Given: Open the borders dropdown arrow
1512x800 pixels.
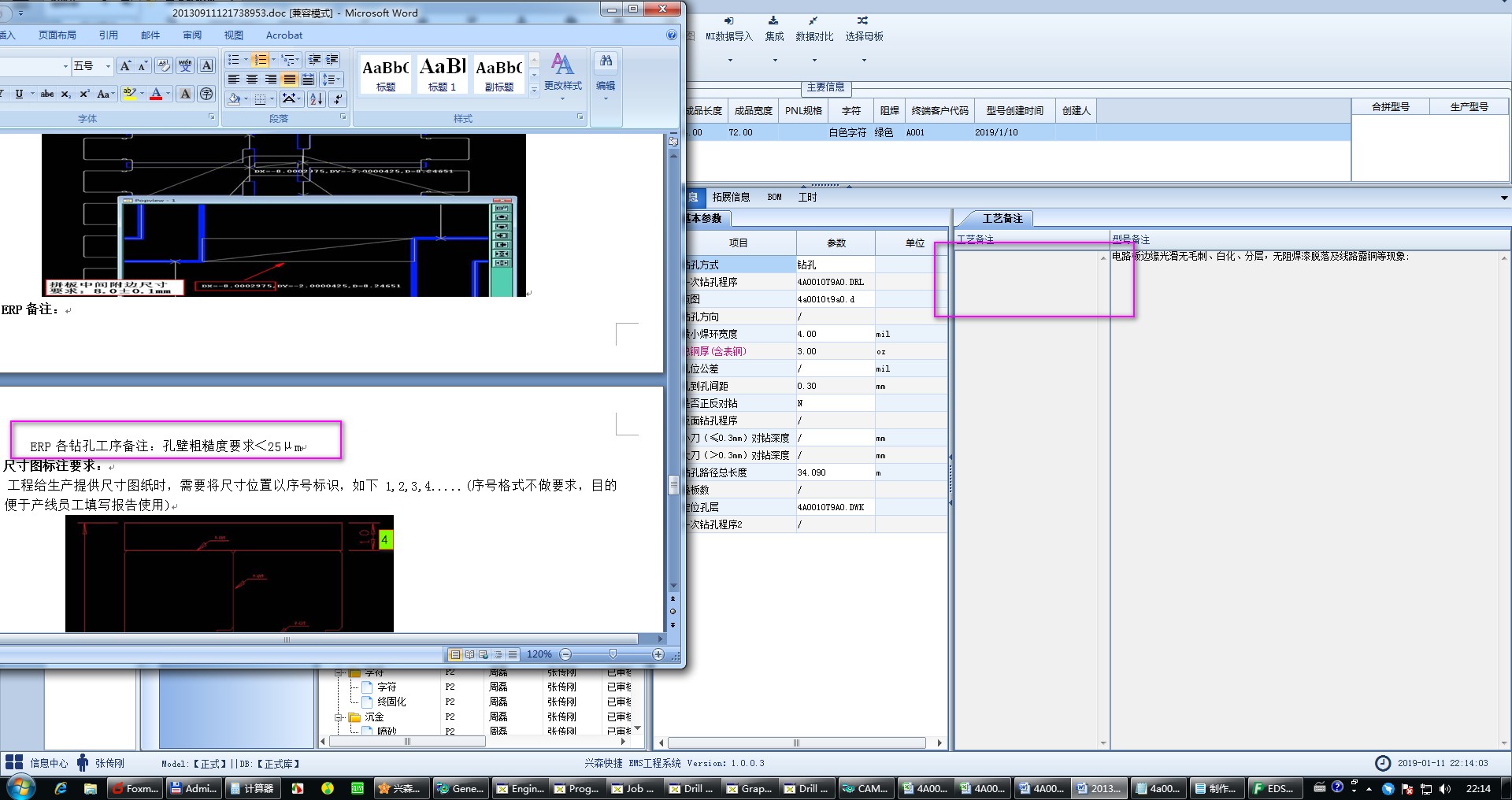Looking at the screenshot, I should click(272, 99).
